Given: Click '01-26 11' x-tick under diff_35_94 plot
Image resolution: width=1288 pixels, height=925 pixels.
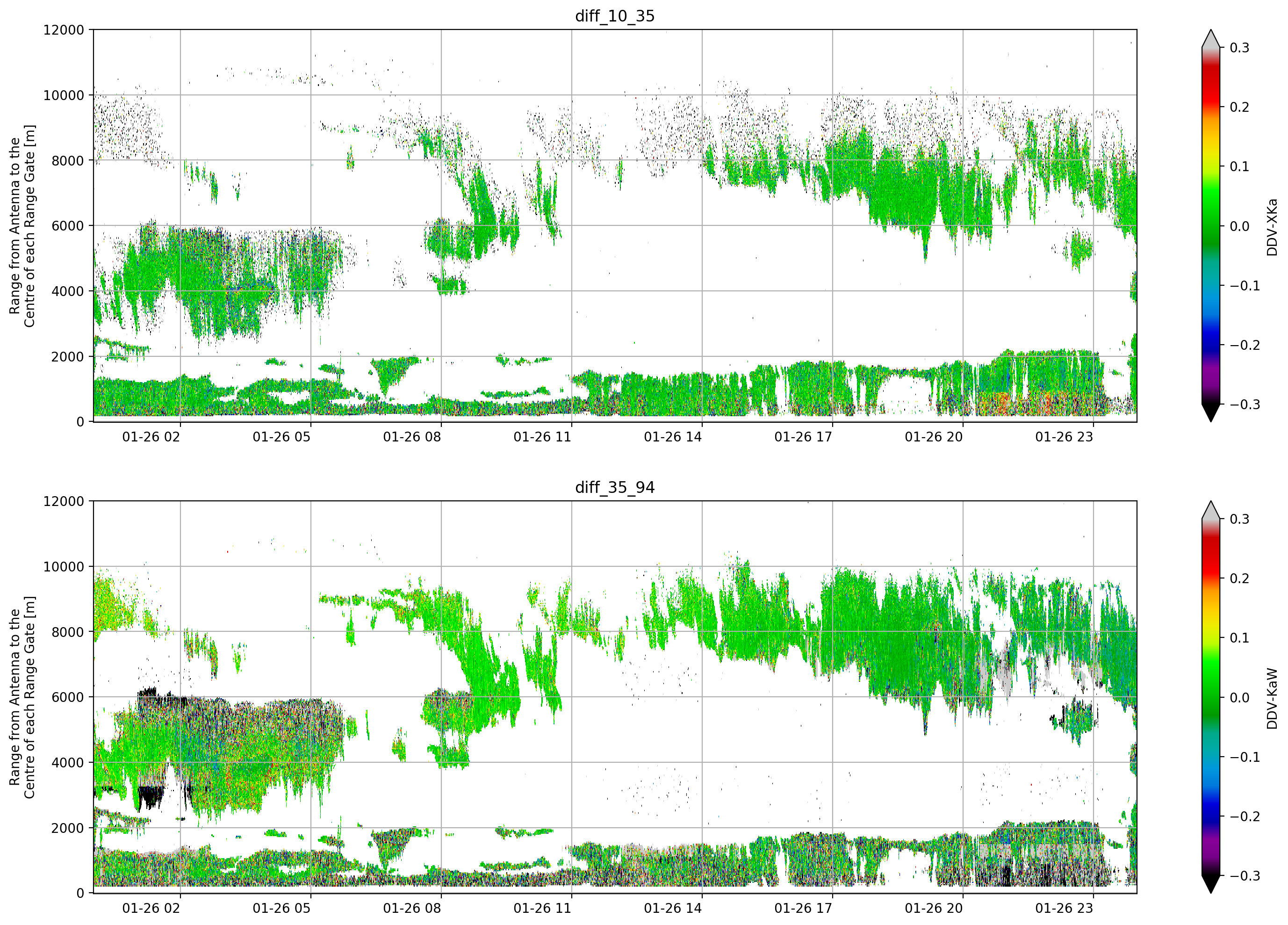Looking at the screenshot, I should (x=542, y=909).
